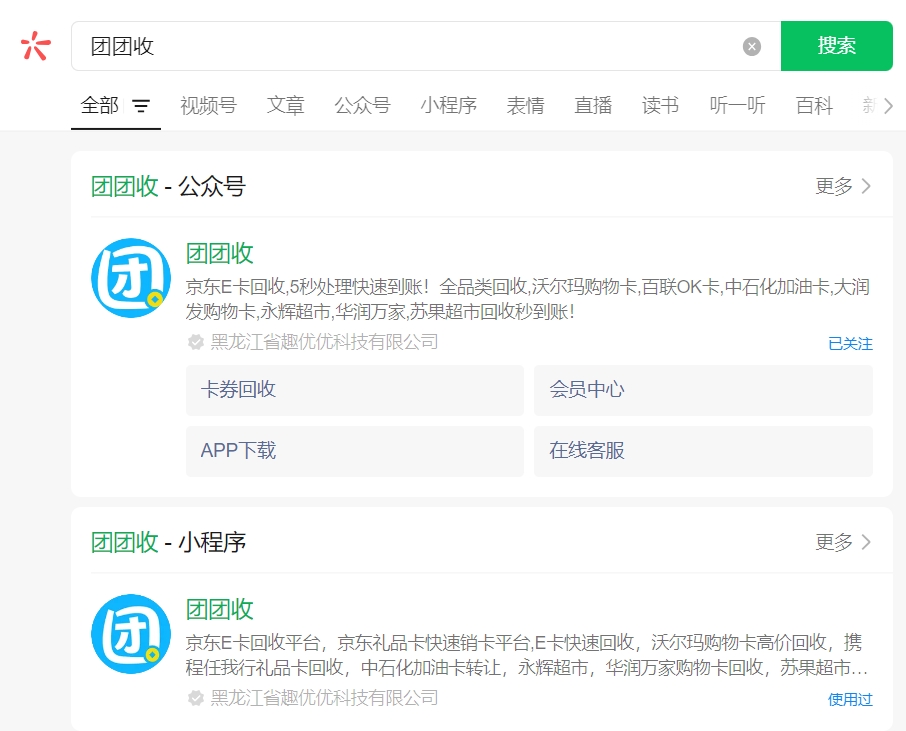The width and height of the screenshot is (906, 731).
Task: Click the verified badge icon in the 公众号 result
Action: [x=196, y=342]
